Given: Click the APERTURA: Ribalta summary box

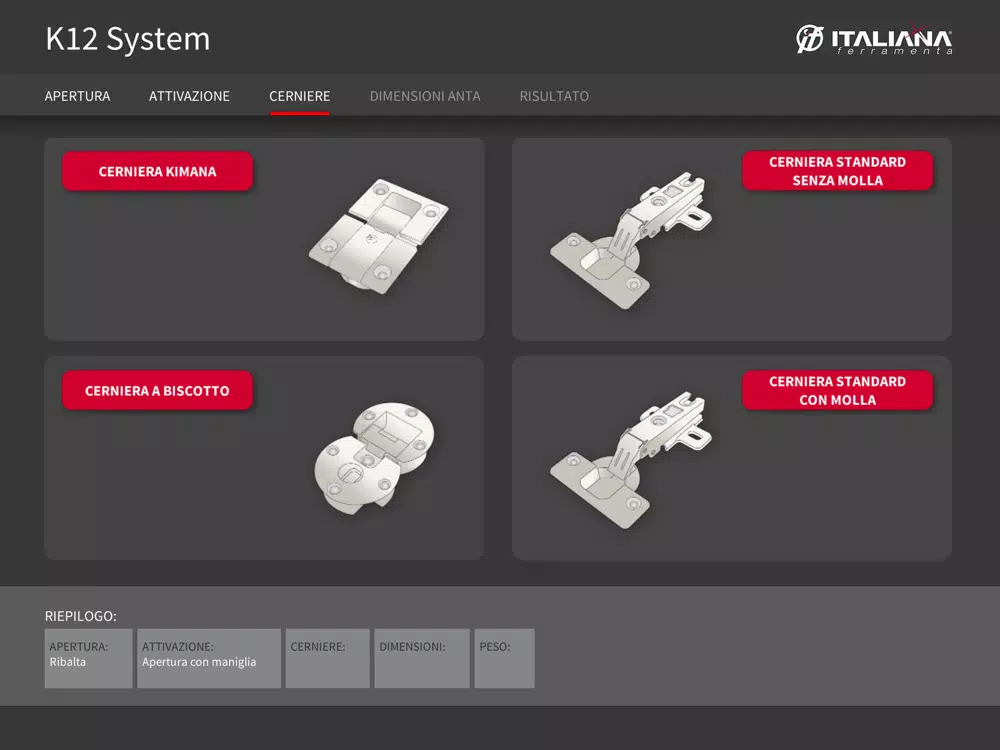Looking at the screenshot, I should [89, 658].
